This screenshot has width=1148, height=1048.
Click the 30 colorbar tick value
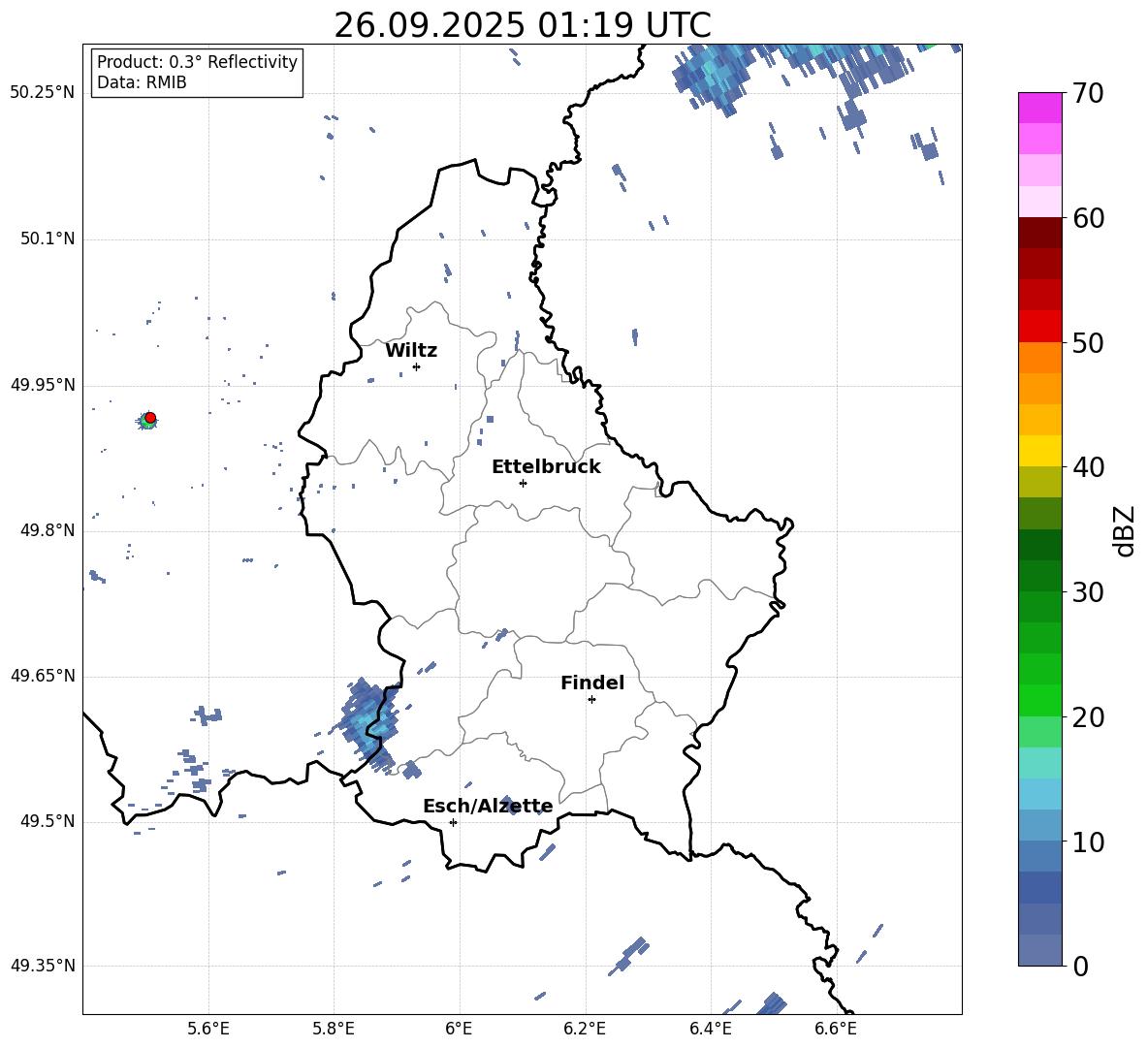pos(1088,592)
